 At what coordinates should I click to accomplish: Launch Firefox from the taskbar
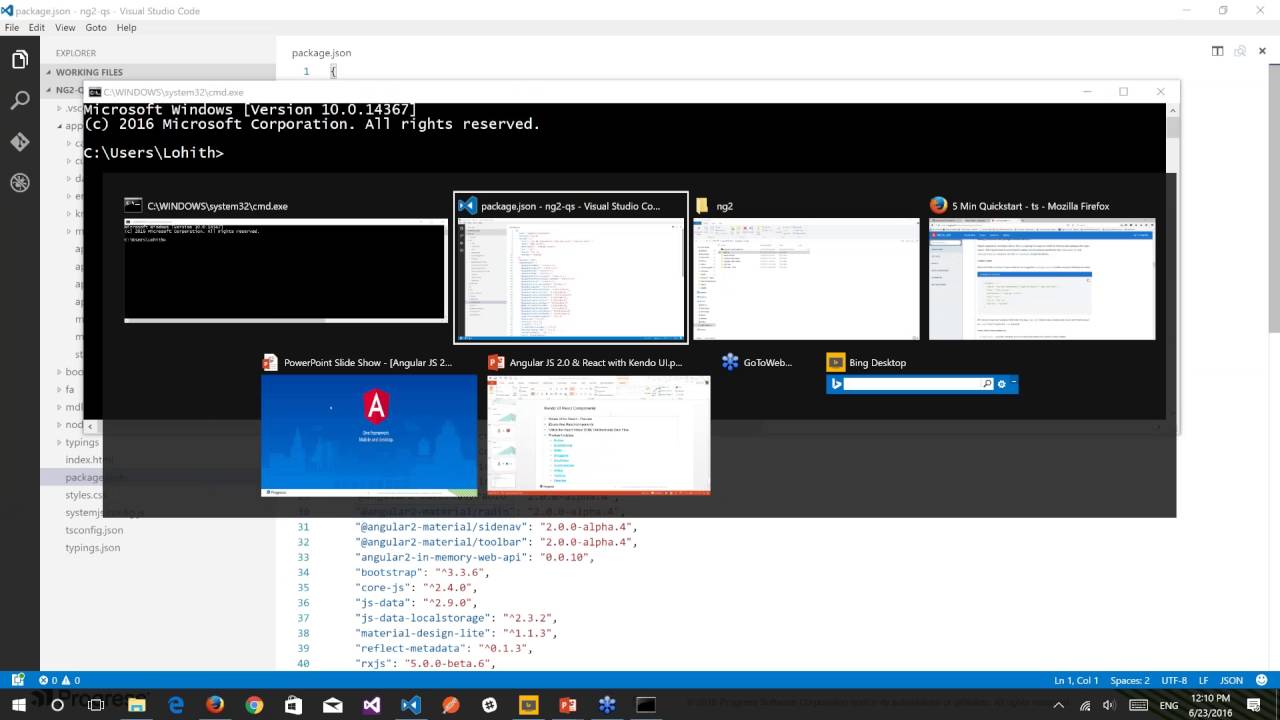click(215, 705)
